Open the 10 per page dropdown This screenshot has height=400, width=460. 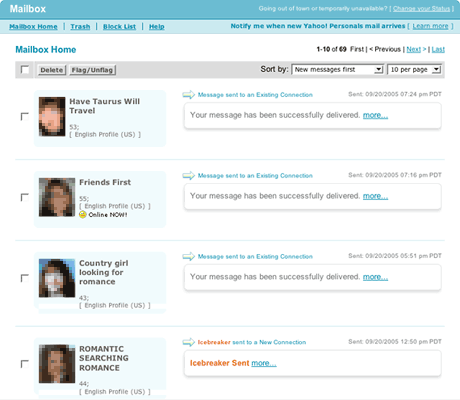point(414,70)
